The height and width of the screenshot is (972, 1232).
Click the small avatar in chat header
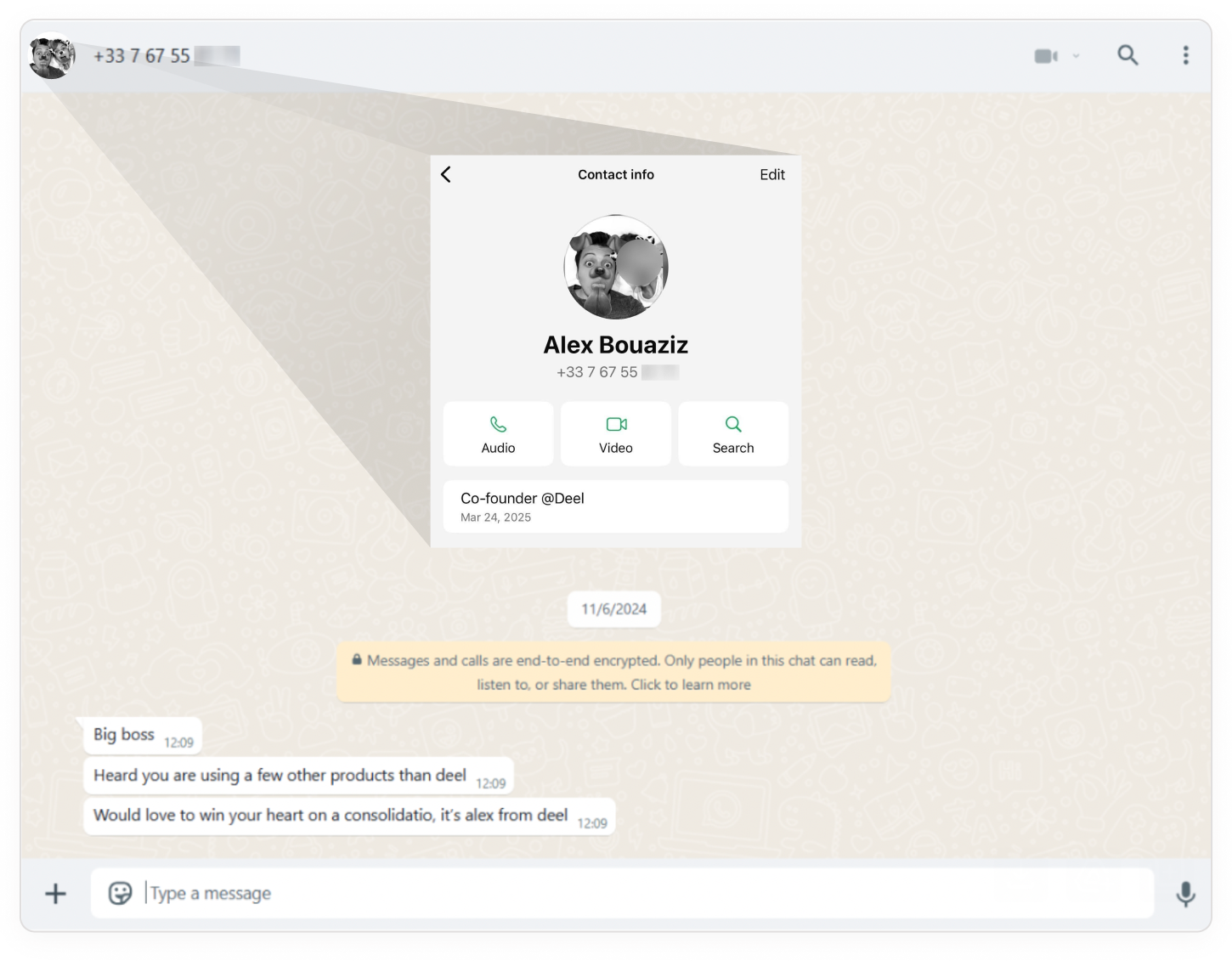(x=53, y=56)
